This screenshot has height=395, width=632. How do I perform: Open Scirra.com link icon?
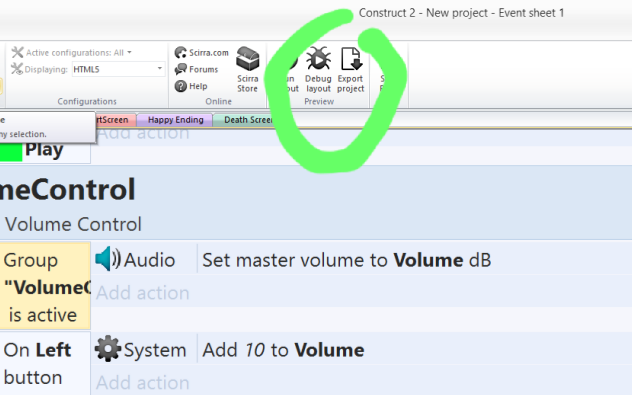tap(180, 52)
